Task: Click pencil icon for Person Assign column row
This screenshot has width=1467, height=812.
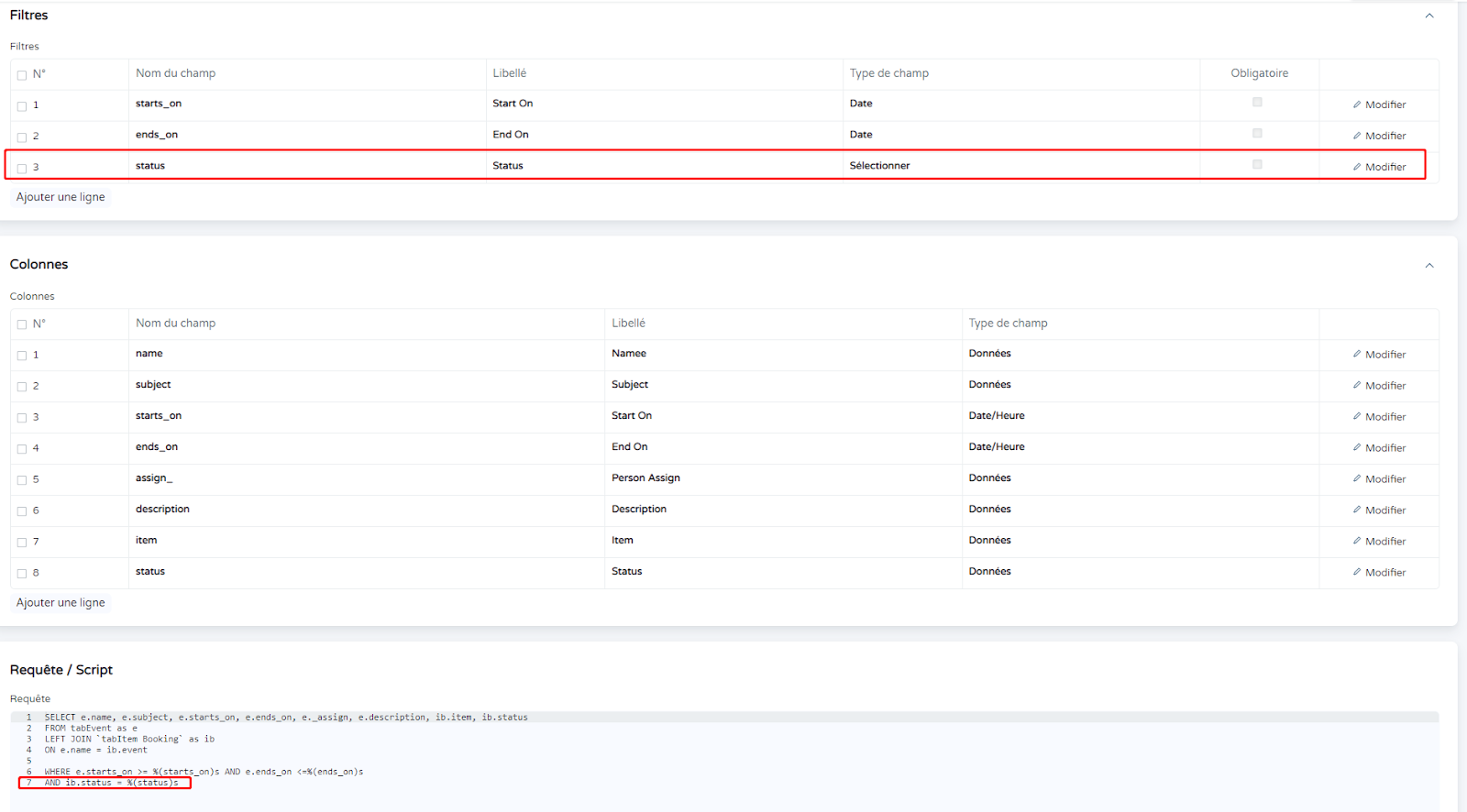Action: (1357, 478)
